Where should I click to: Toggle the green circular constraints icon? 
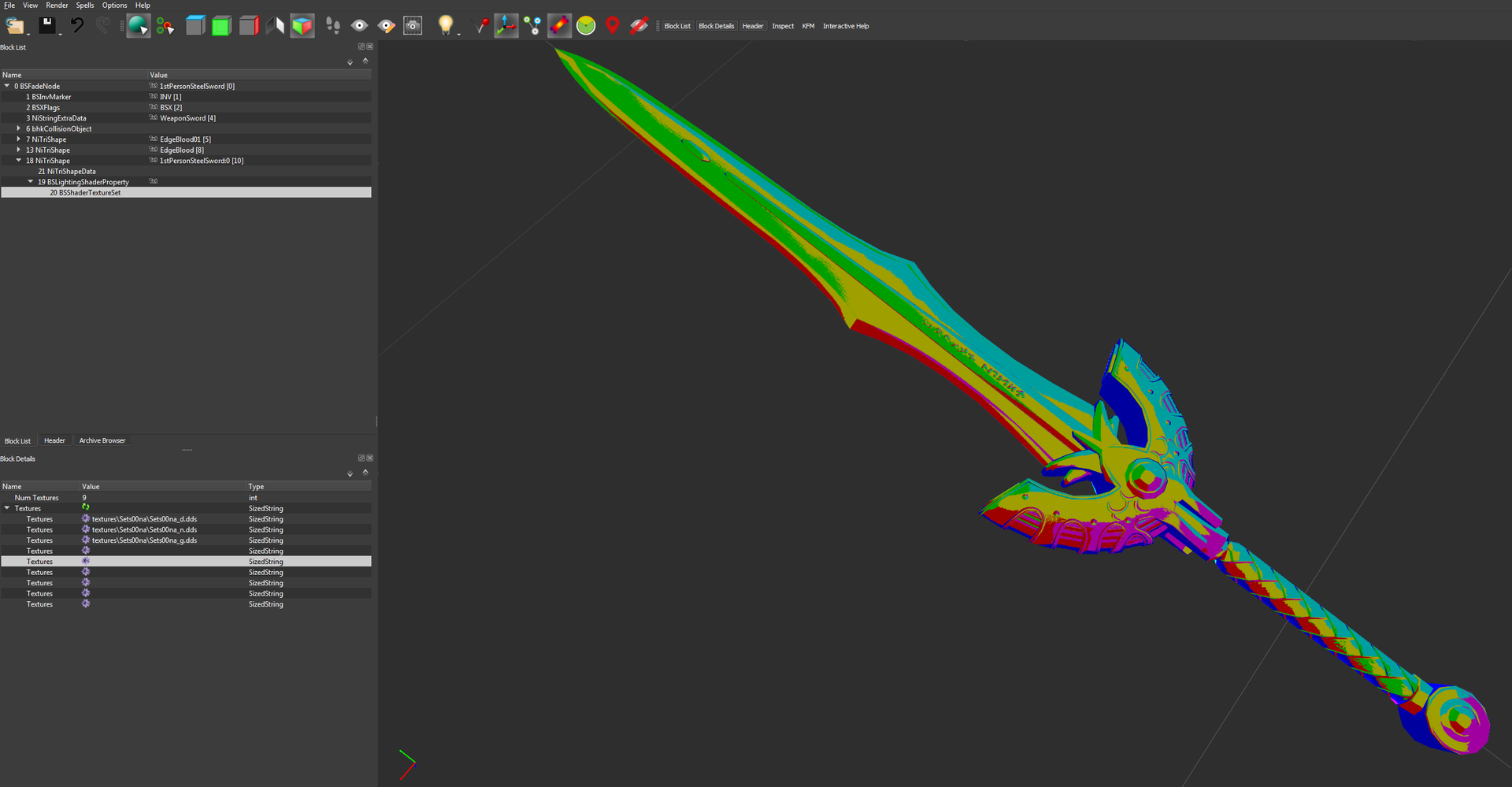click(x=586, y=26)
